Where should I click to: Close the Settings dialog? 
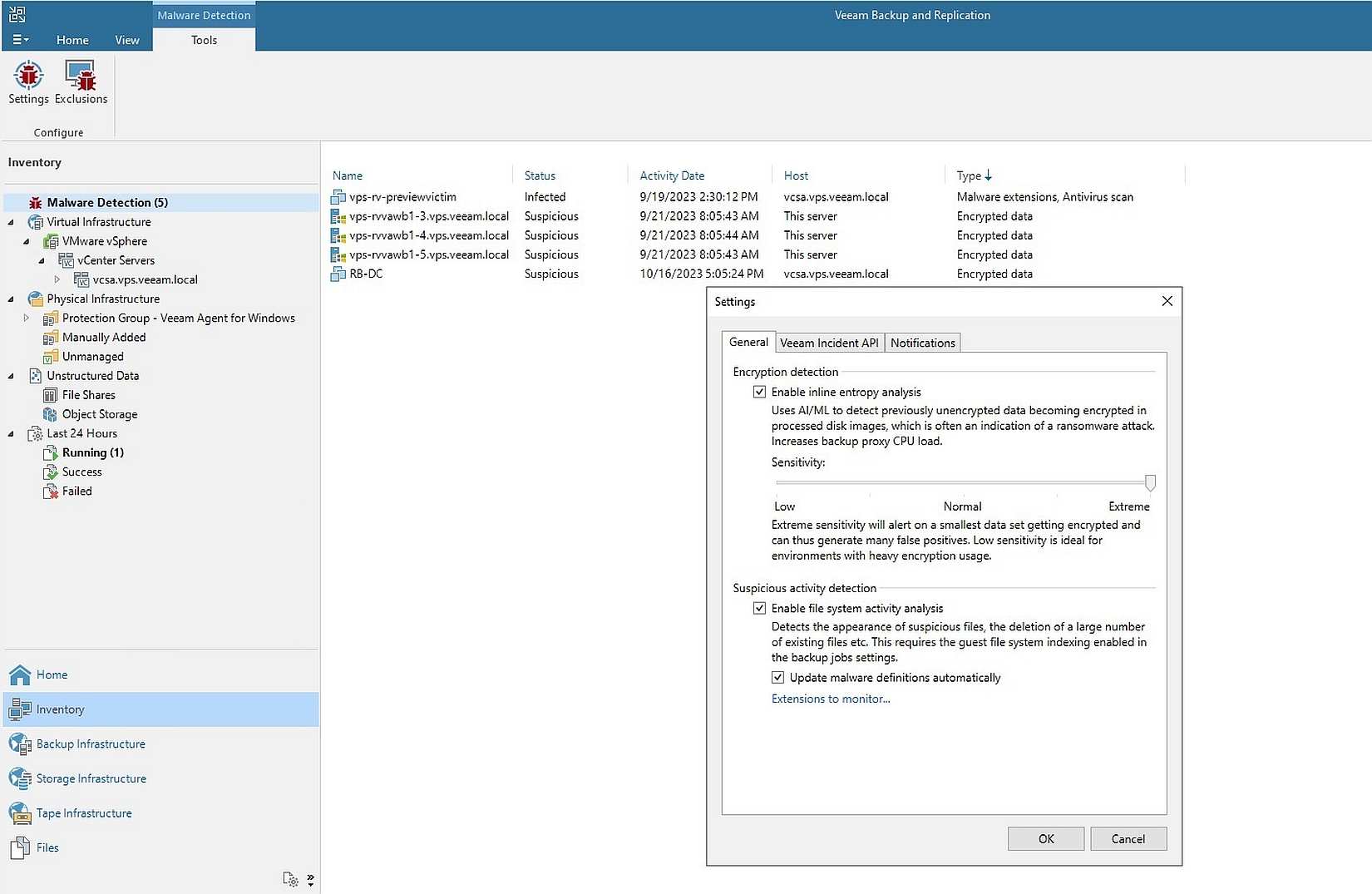1167,301
